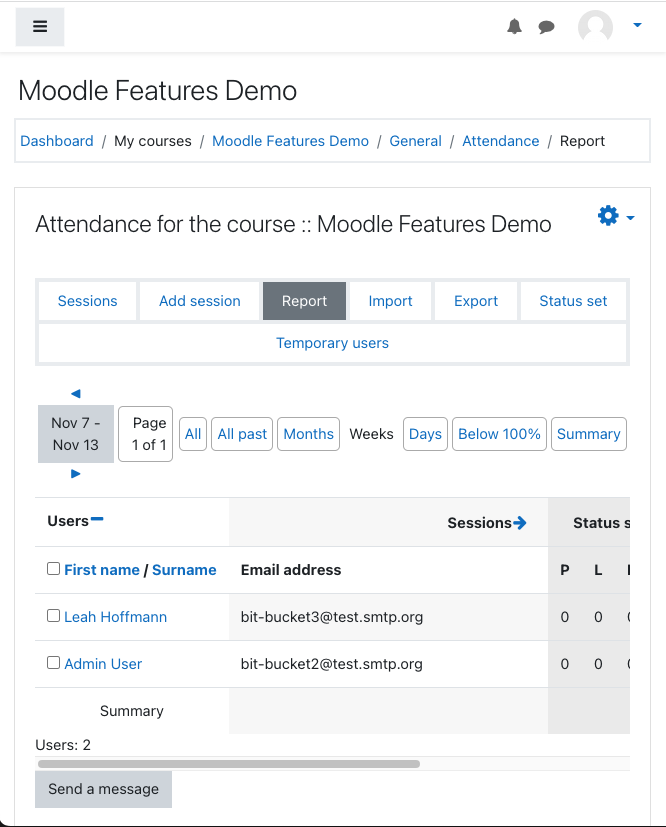This screenshot has height=827, width=666.
Task: Open the messages chat icon
Action: [x=546, y=27]
